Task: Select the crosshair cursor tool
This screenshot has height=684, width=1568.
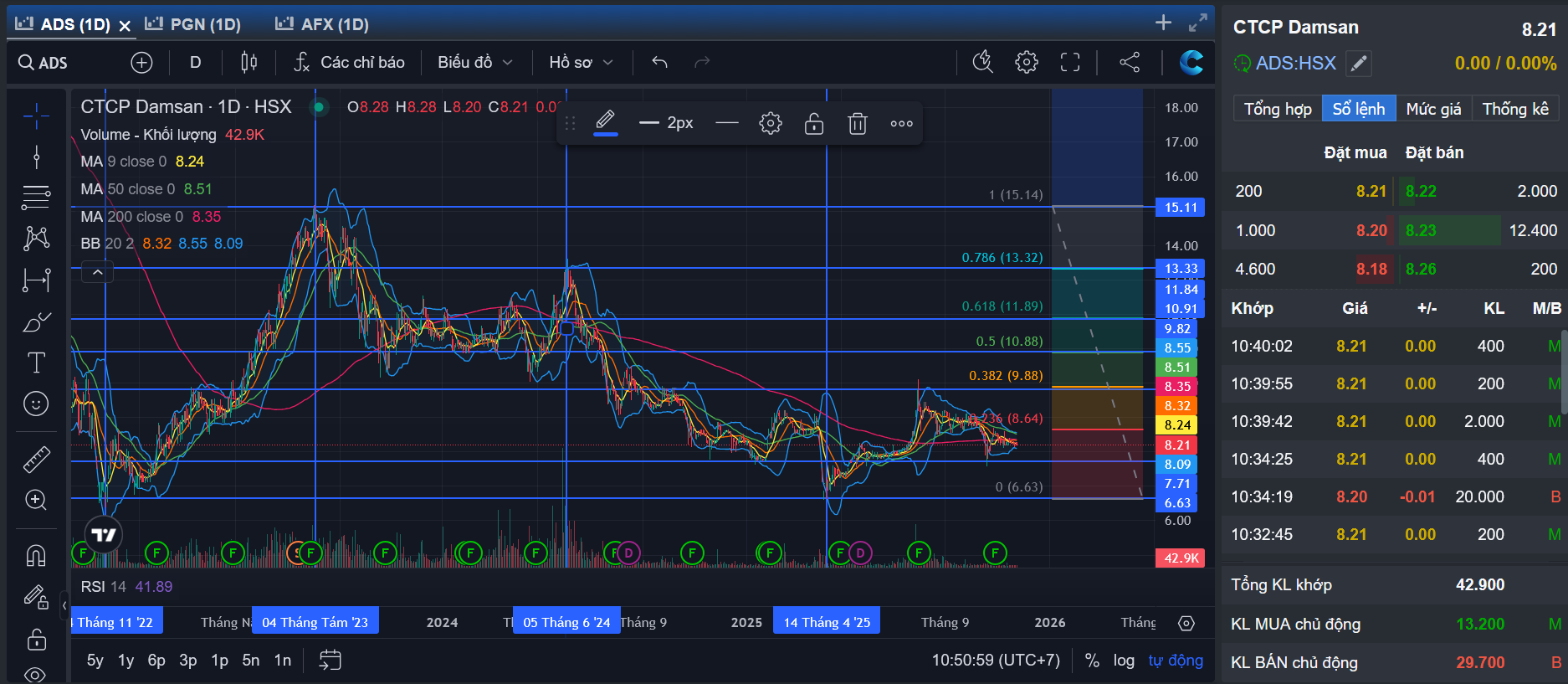Action: [36, 116]
